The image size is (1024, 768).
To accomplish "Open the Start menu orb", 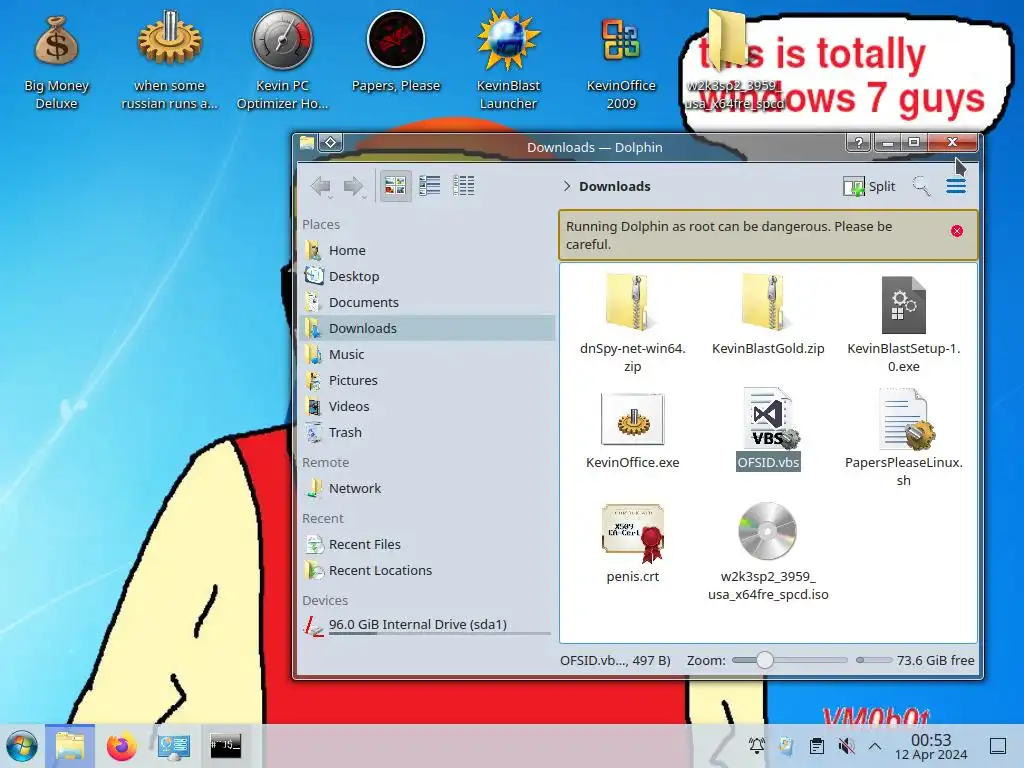I will pyautogui.click(x=22, y=746).
